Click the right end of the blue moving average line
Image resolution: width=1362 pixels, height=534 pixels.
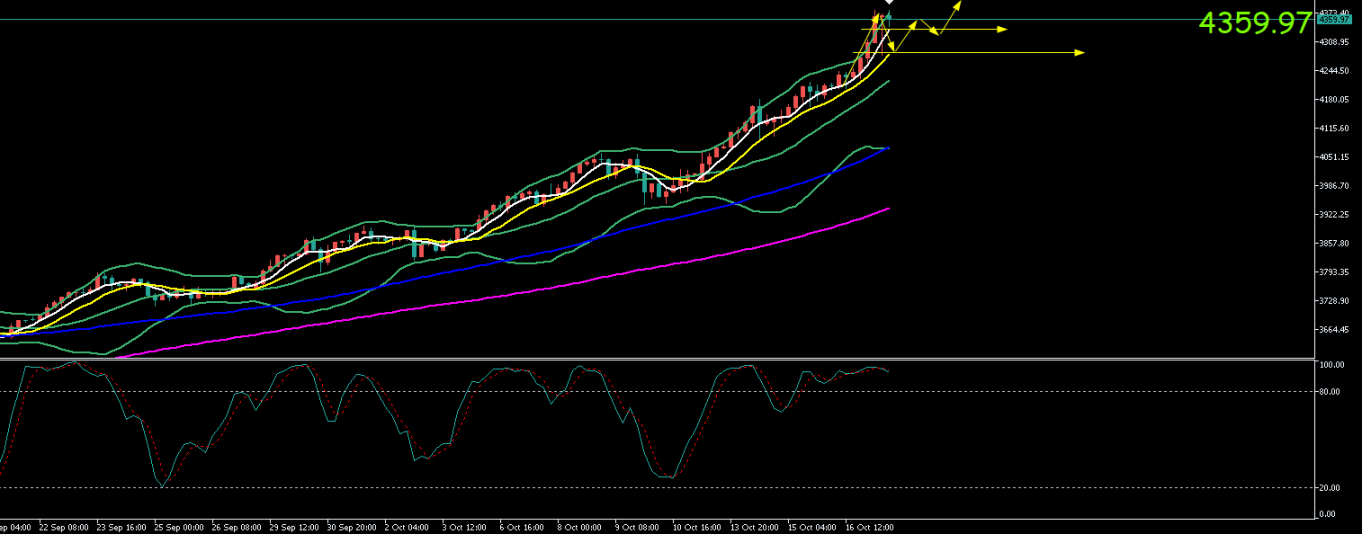(x=888, y=148)
